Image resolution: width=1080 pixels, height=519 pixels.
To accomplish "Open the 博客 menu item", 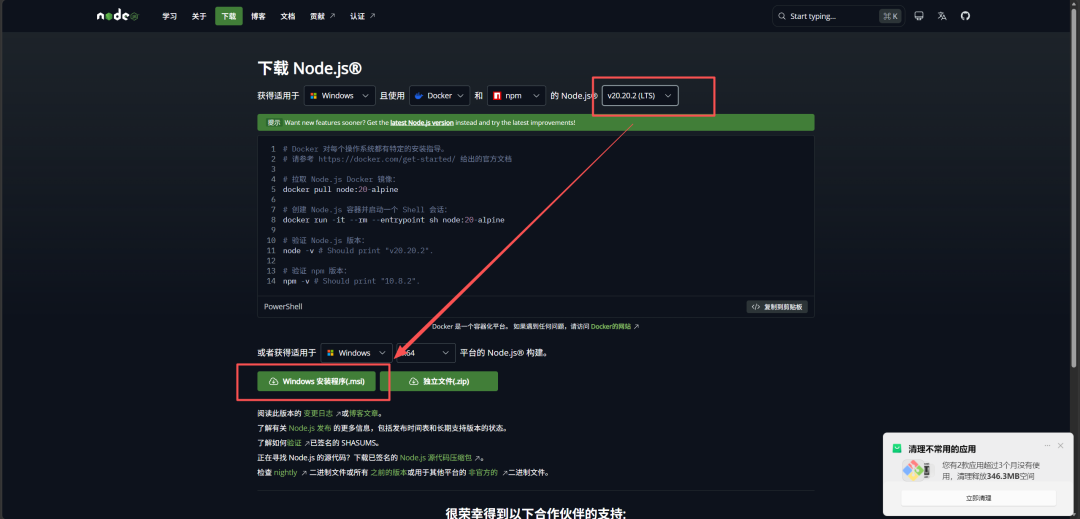I will coord(258,16).
